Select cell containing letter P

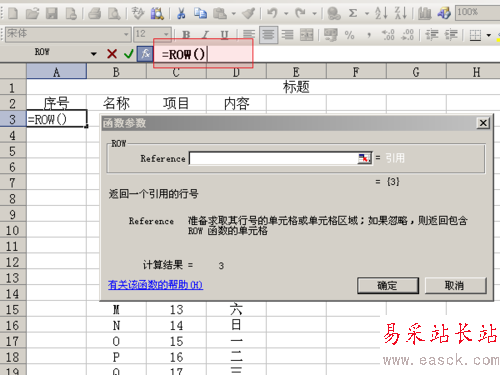pos(116,357)
